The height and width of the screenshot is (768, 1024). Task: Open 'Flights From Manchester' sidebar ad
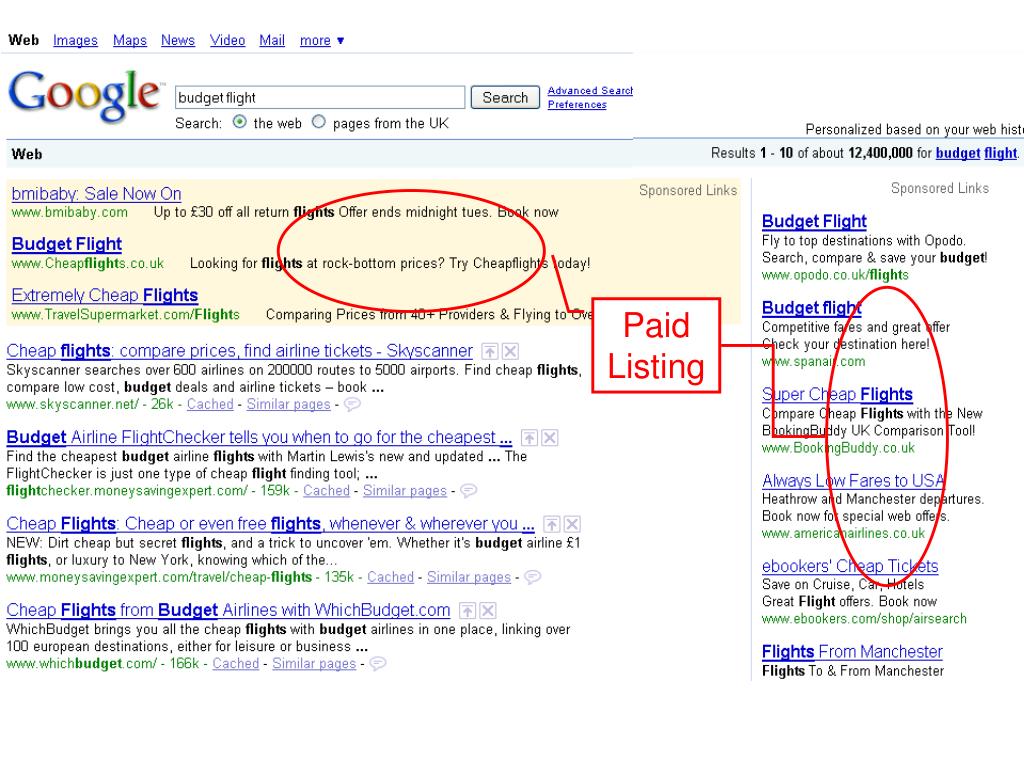(x=852, y=652)
